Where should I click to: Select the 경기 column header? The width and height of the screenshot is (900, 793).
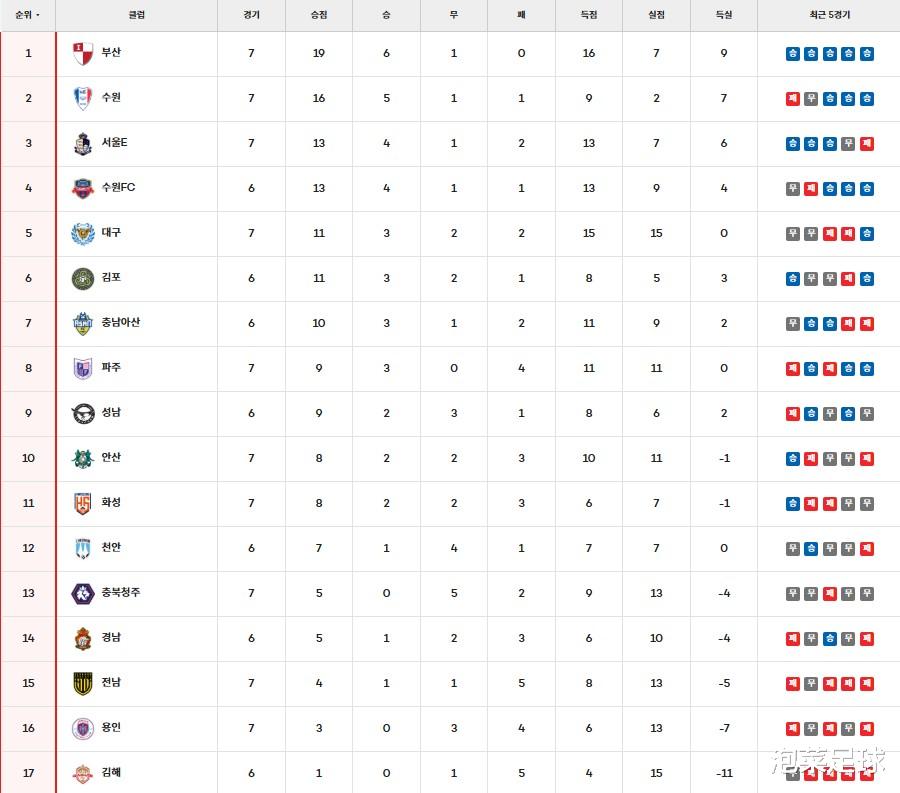click(x=251, y=16)
